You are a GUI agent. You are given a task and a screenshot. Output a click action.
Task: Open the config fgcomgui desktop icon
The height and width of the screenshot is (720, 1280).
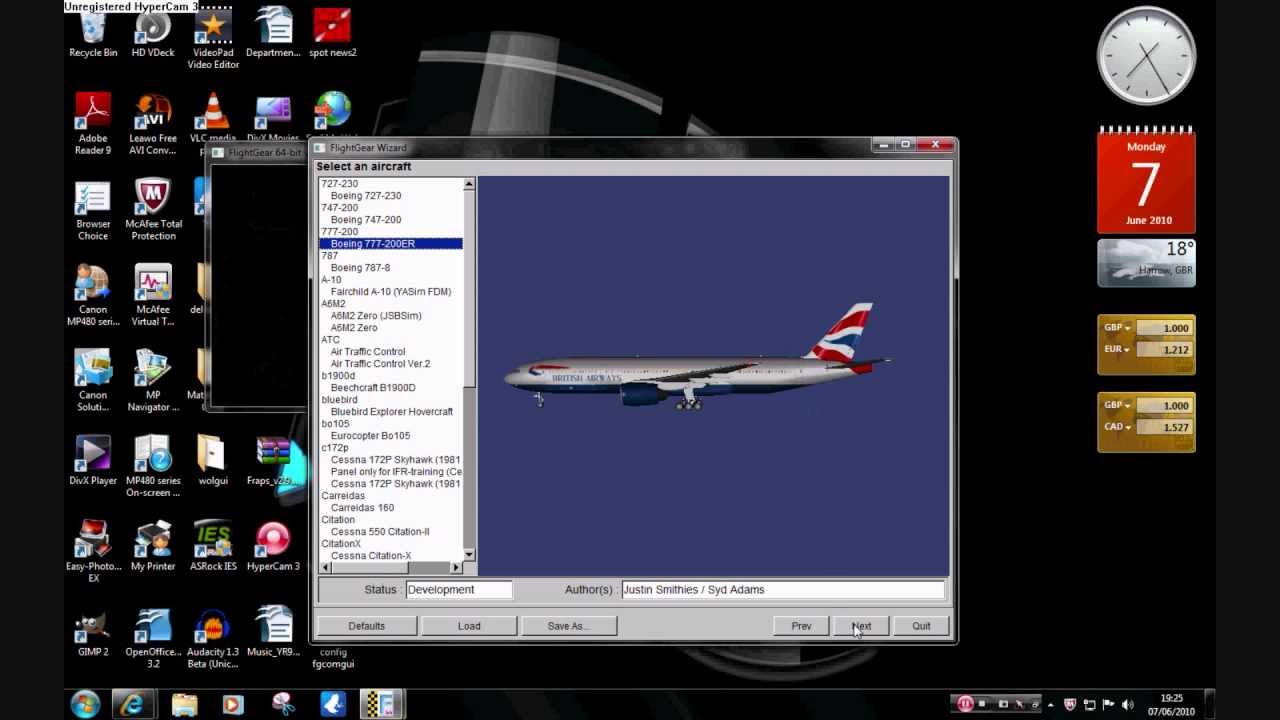tap(333, 658)
